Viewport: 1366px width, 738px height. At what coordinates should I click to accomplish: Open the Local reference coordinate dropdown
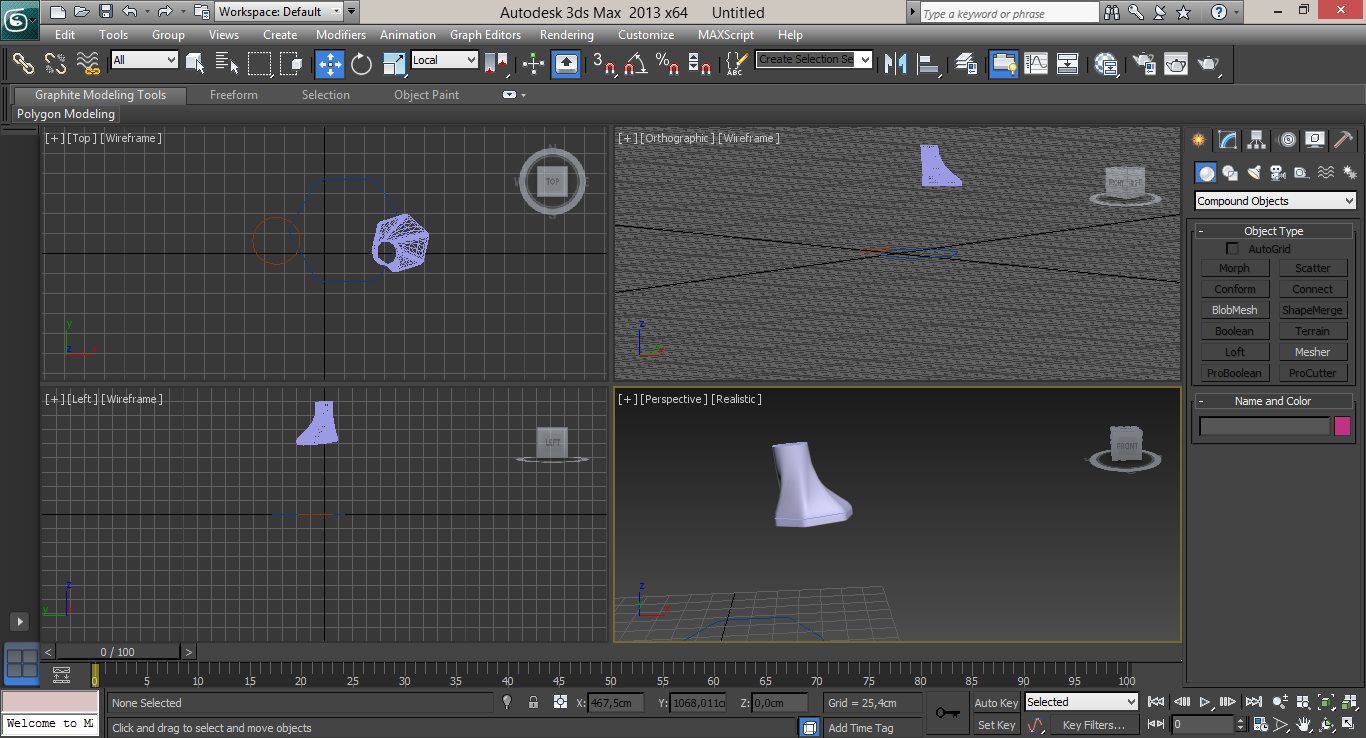(445, 60)
